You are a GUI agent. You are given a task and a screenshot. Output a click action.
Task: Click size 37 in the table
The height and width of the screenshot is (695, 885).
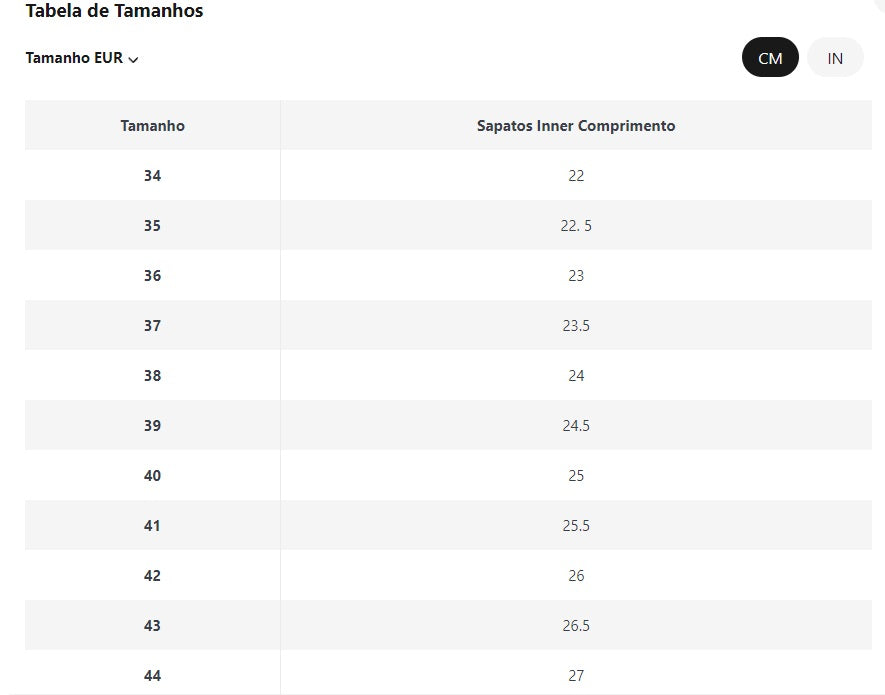[152, 326]
